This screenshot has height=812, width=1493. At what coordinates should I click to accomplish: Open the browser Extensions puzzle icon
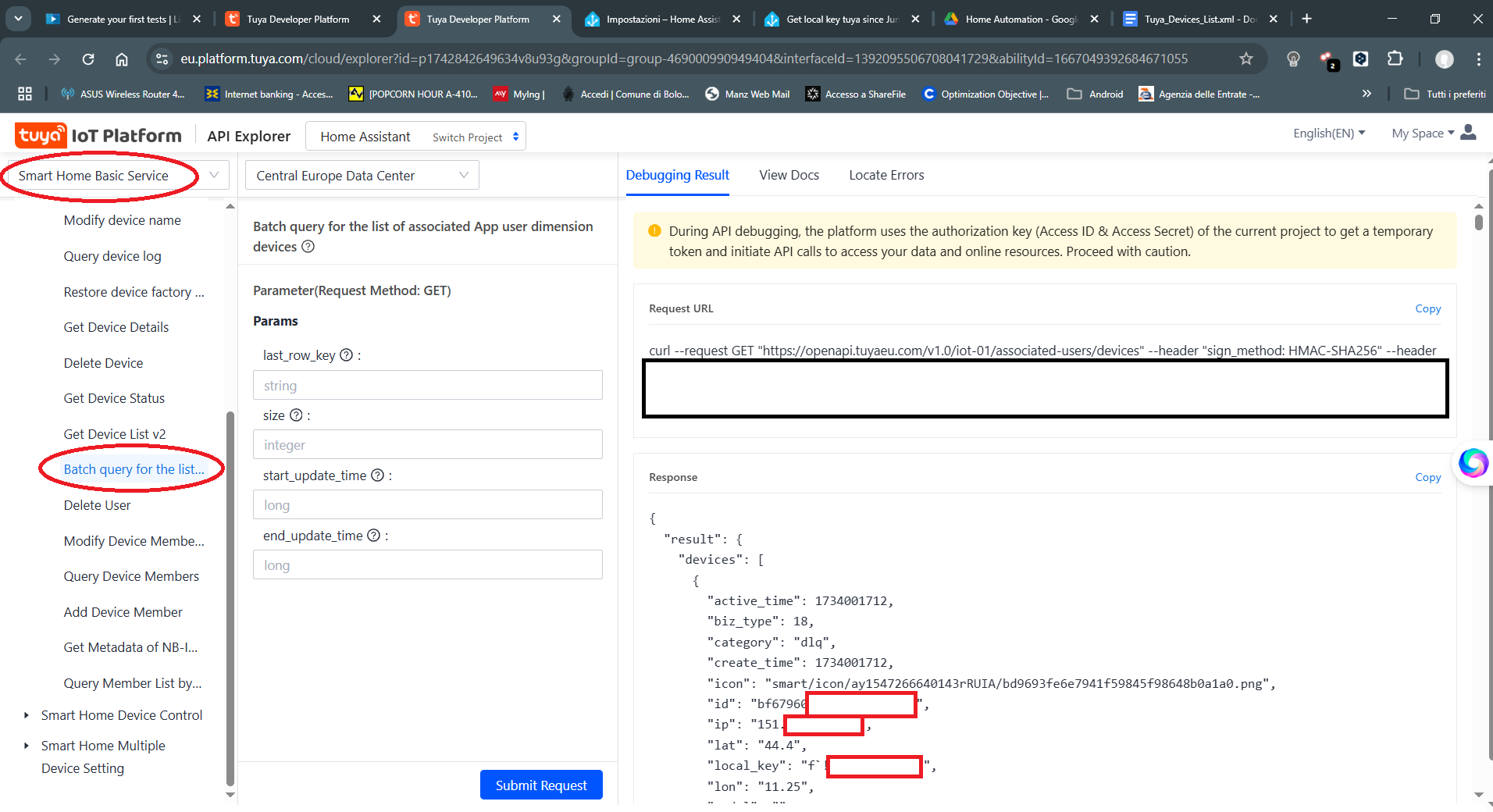1395,59
